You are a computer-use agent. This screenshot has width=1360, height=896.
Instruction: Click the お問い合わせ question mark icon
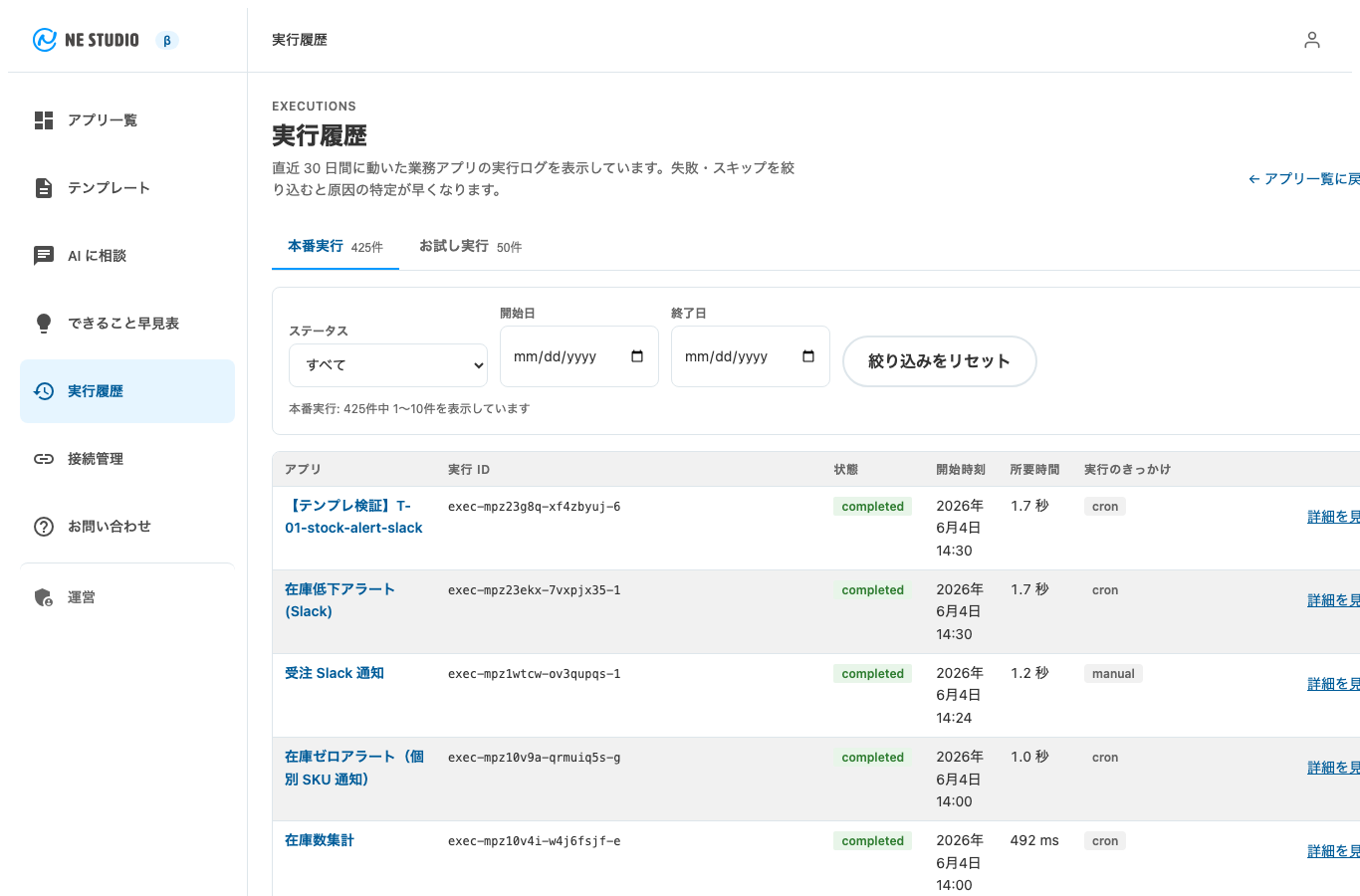(x=44, y=527)
